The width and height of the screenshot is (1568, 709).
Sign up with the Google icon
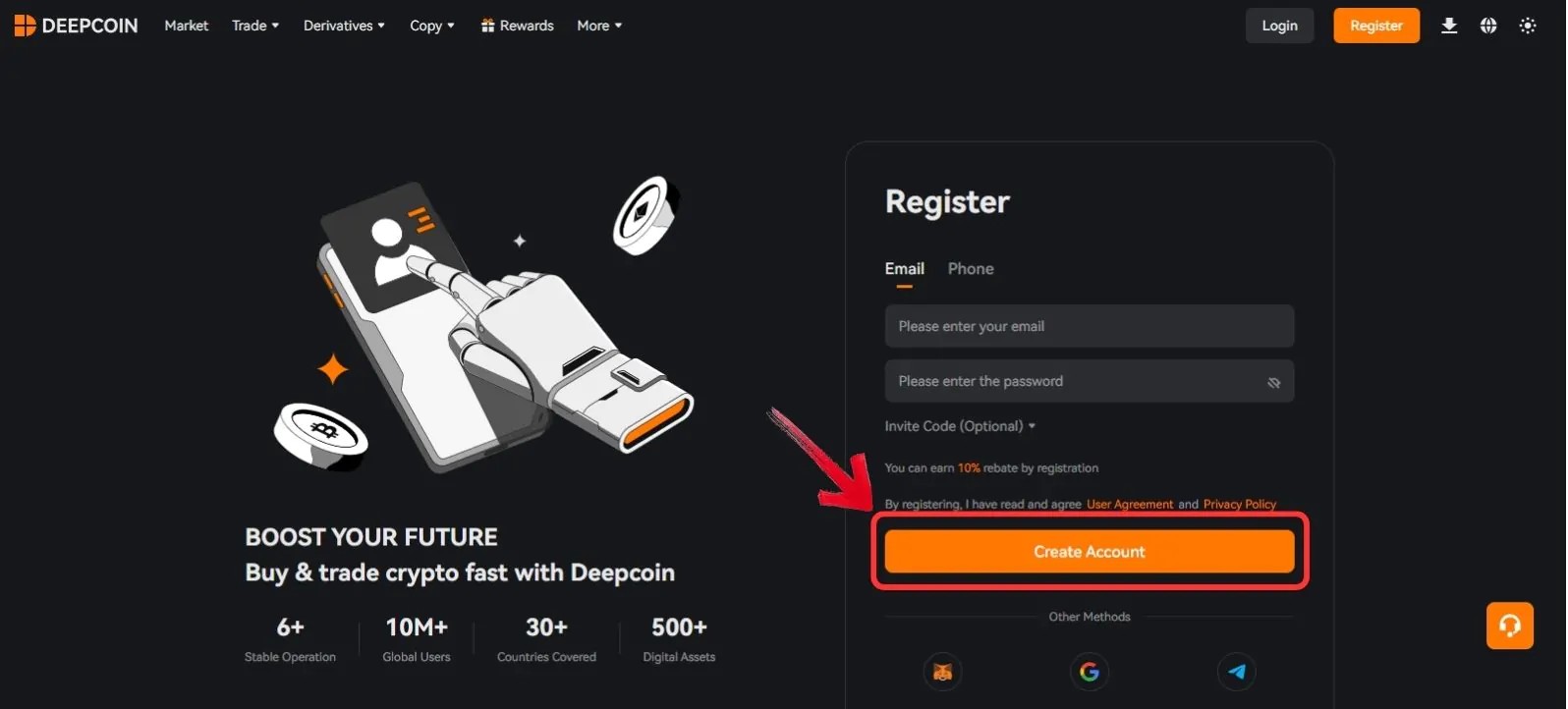pyautogui.click(x=1090, y=672)
